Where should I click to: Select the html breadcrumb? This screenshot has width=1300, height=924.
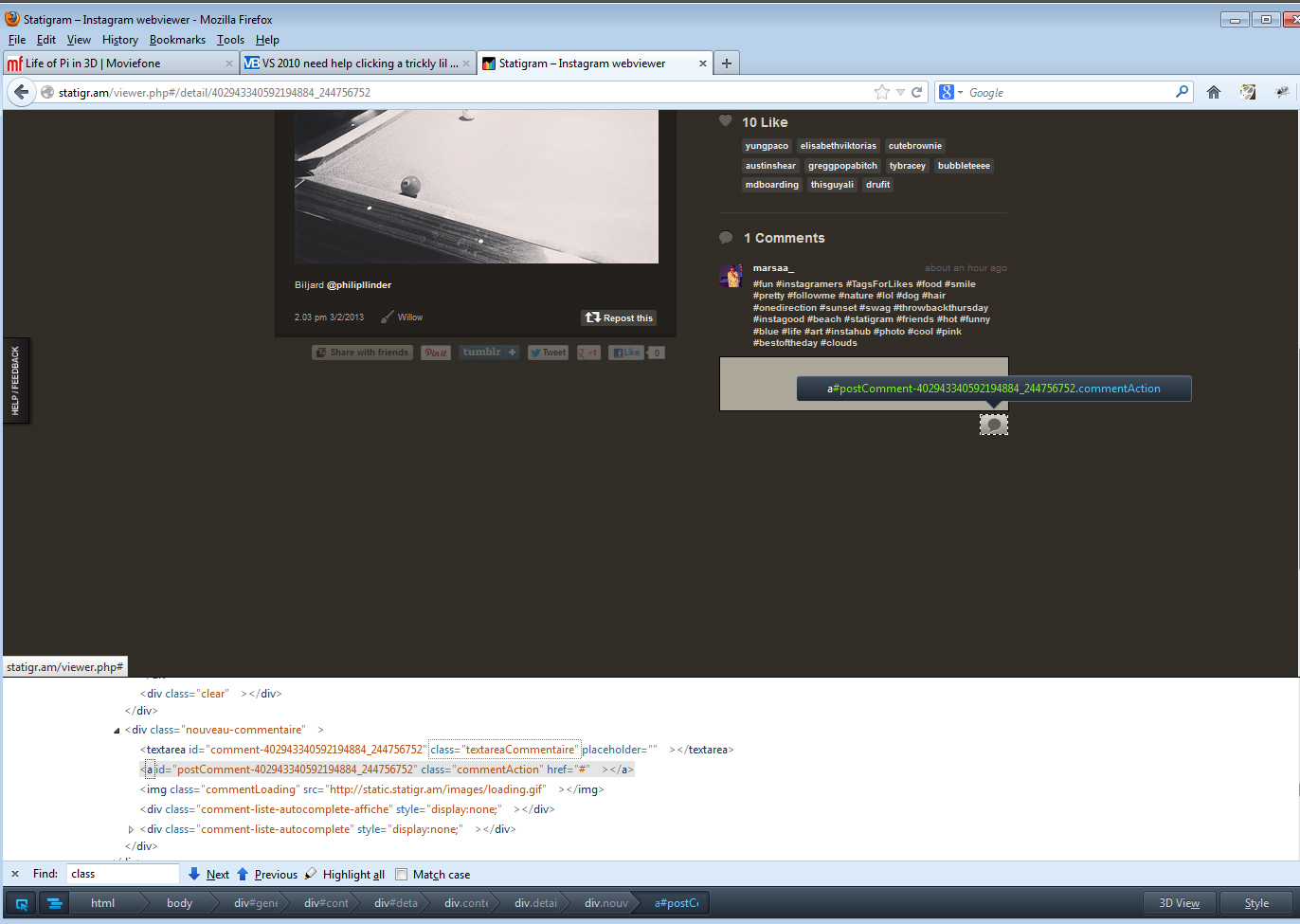(102, 903)
